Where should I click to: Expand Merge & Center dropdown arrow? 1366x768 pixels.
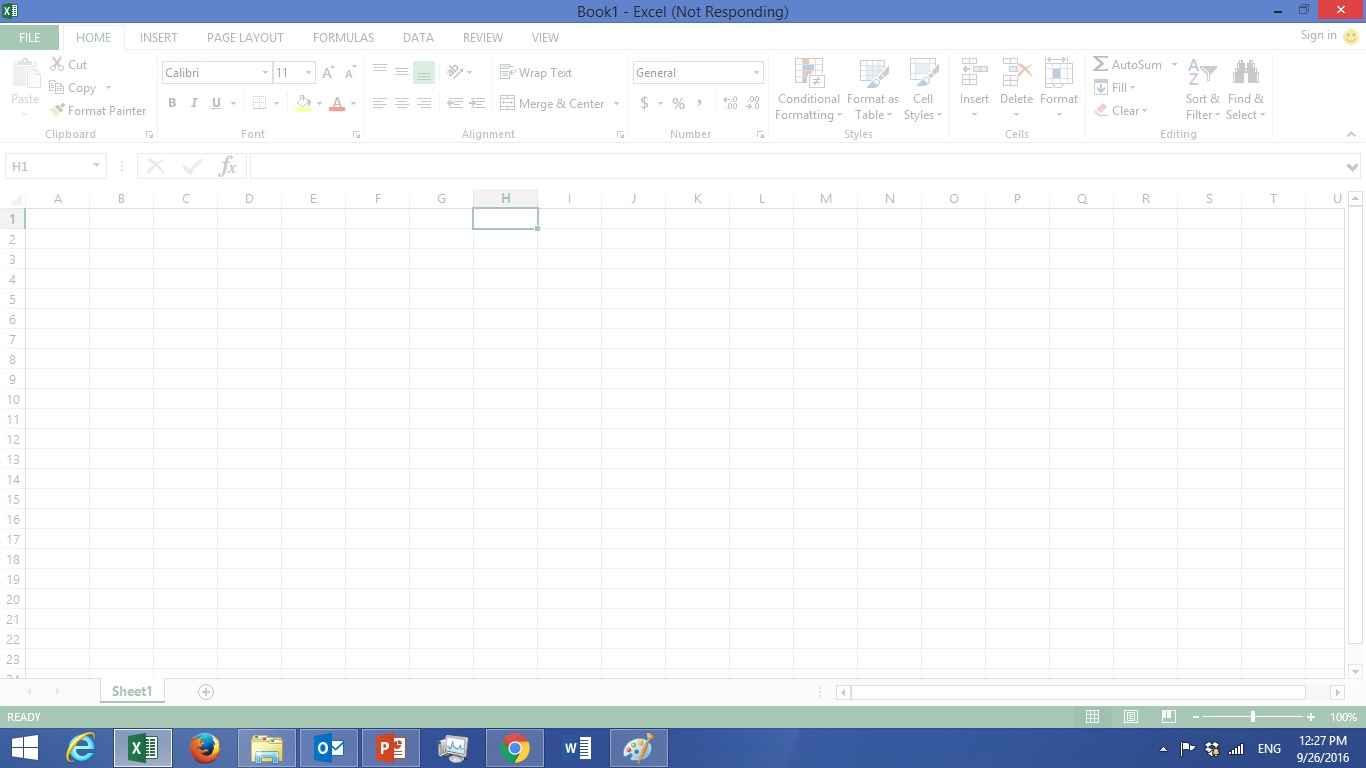pyautogui.click(x=616, y=103)
